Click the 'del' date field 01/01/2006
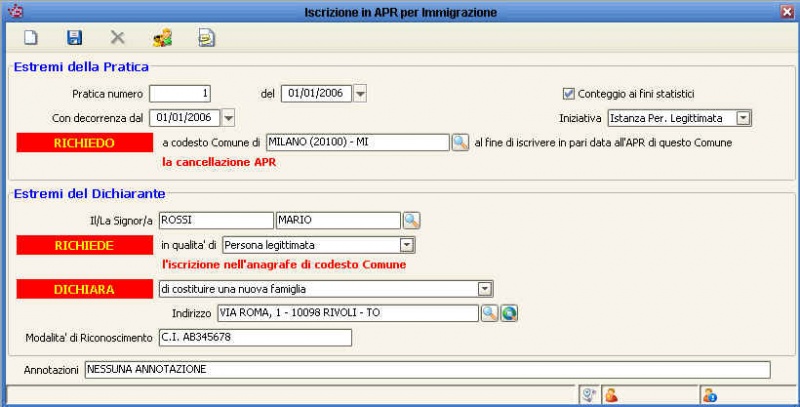 (x=316, y=94)
